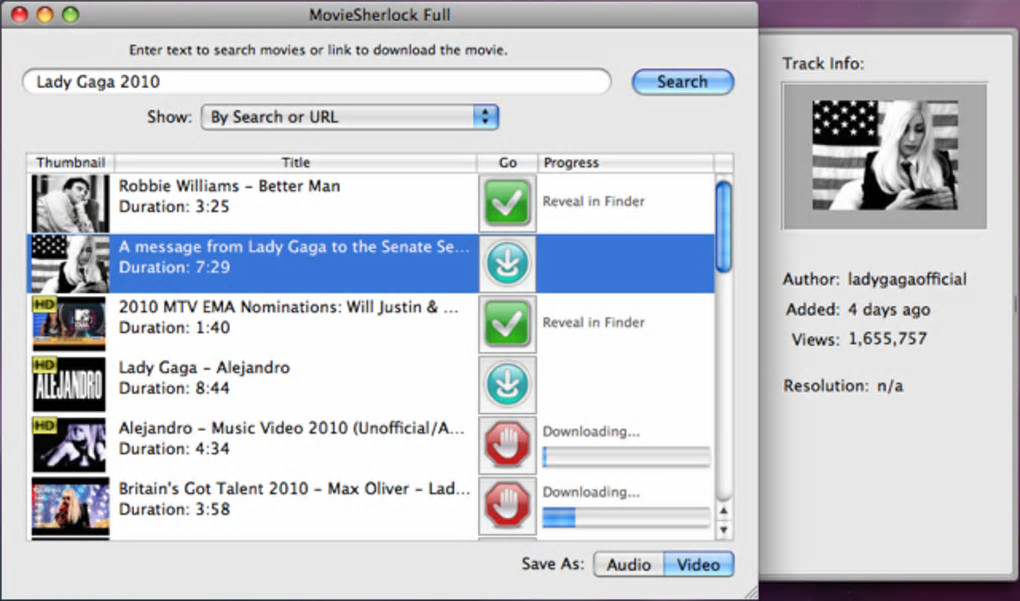Click the Duration: 7:29 text

(x=174, y=267)
